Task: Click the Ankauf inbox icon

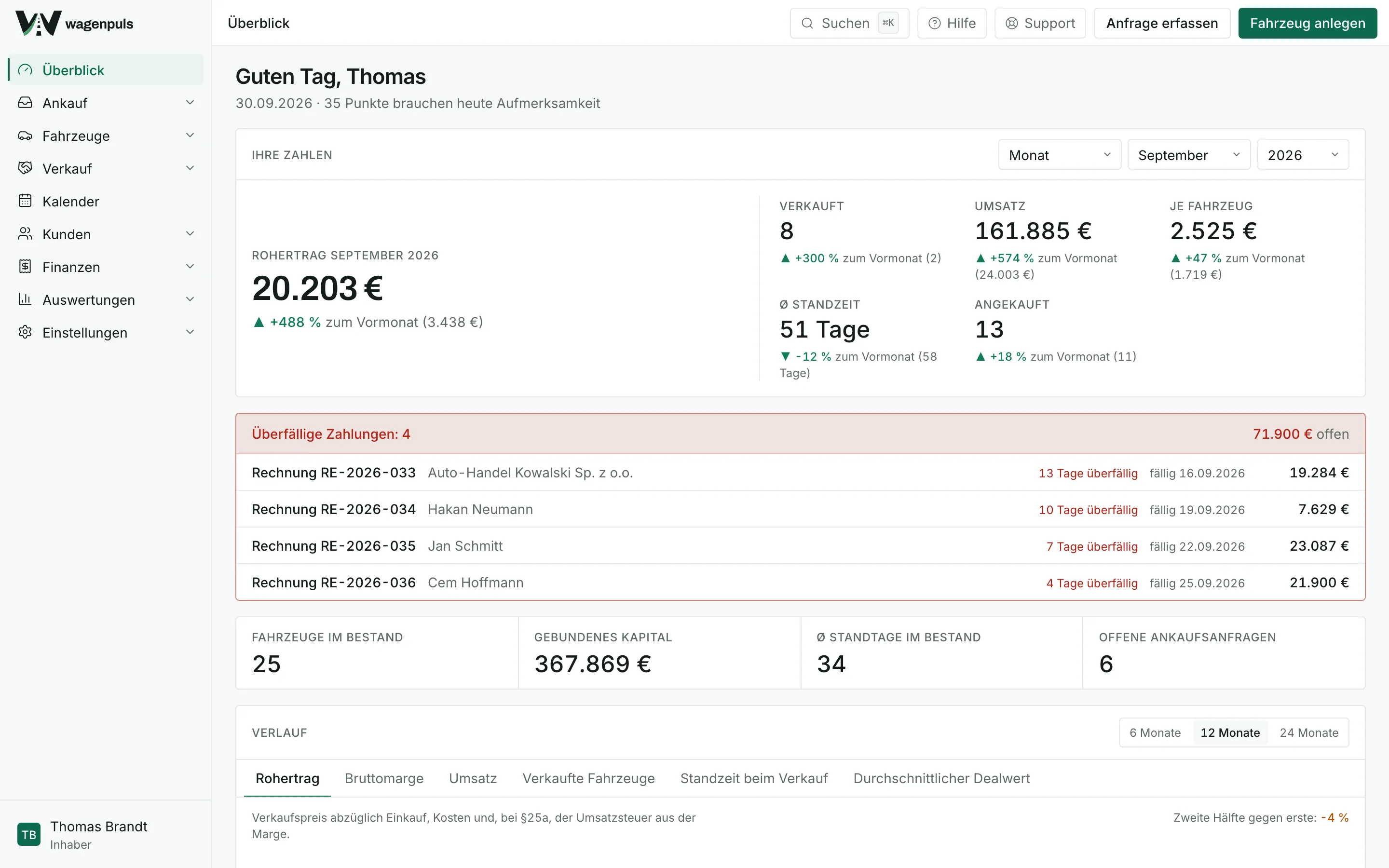Action: point(25,103)
